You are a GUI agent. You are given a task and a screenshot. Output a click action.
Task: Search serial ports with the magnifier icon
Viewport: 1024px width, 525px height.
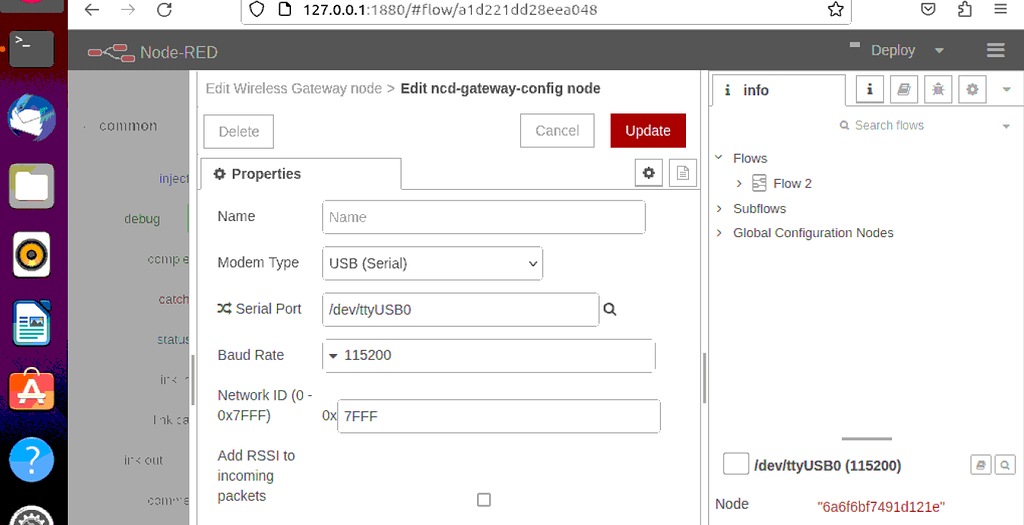pos(610,310)
